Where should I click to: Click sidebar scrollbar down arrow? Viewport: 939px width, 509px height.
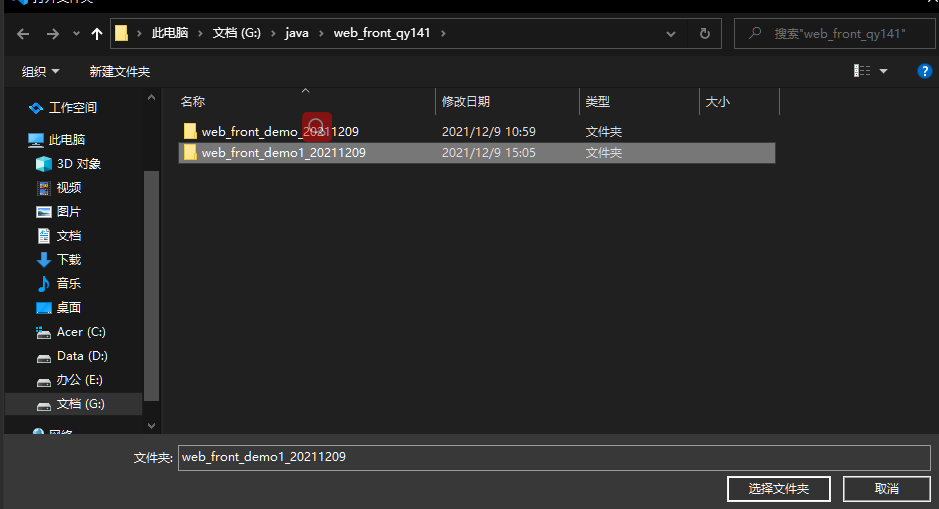coord(151,426)
